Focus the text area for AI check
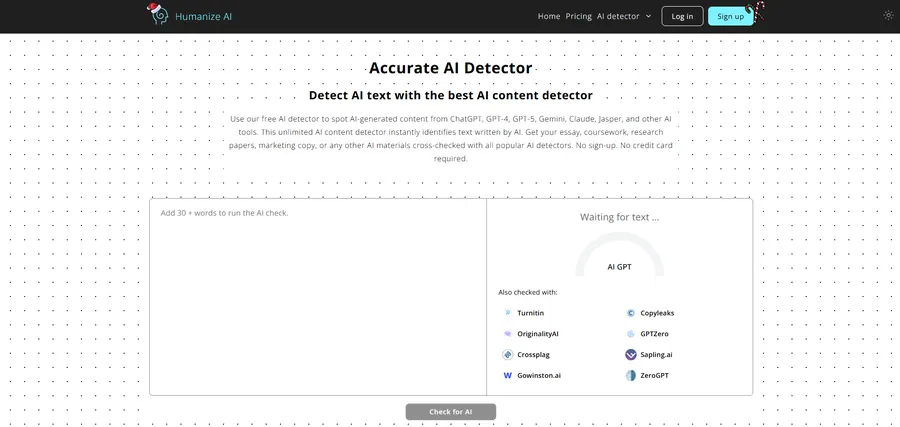 tap(318, 297)
